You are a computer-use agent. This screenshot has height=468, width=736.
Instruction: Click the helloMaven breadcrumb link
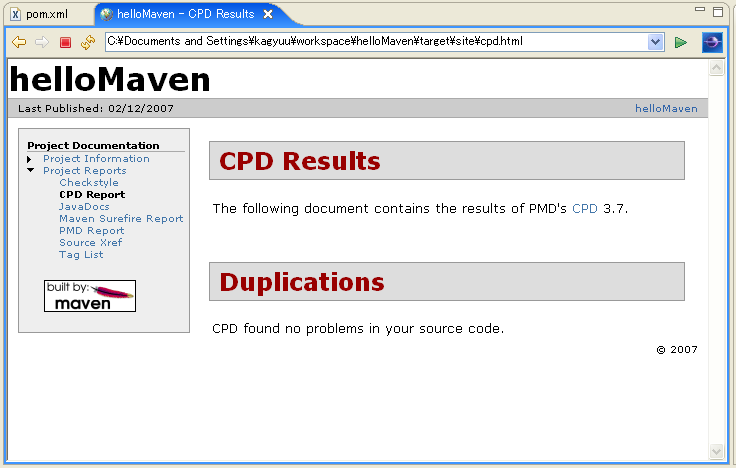coord(666,108)
